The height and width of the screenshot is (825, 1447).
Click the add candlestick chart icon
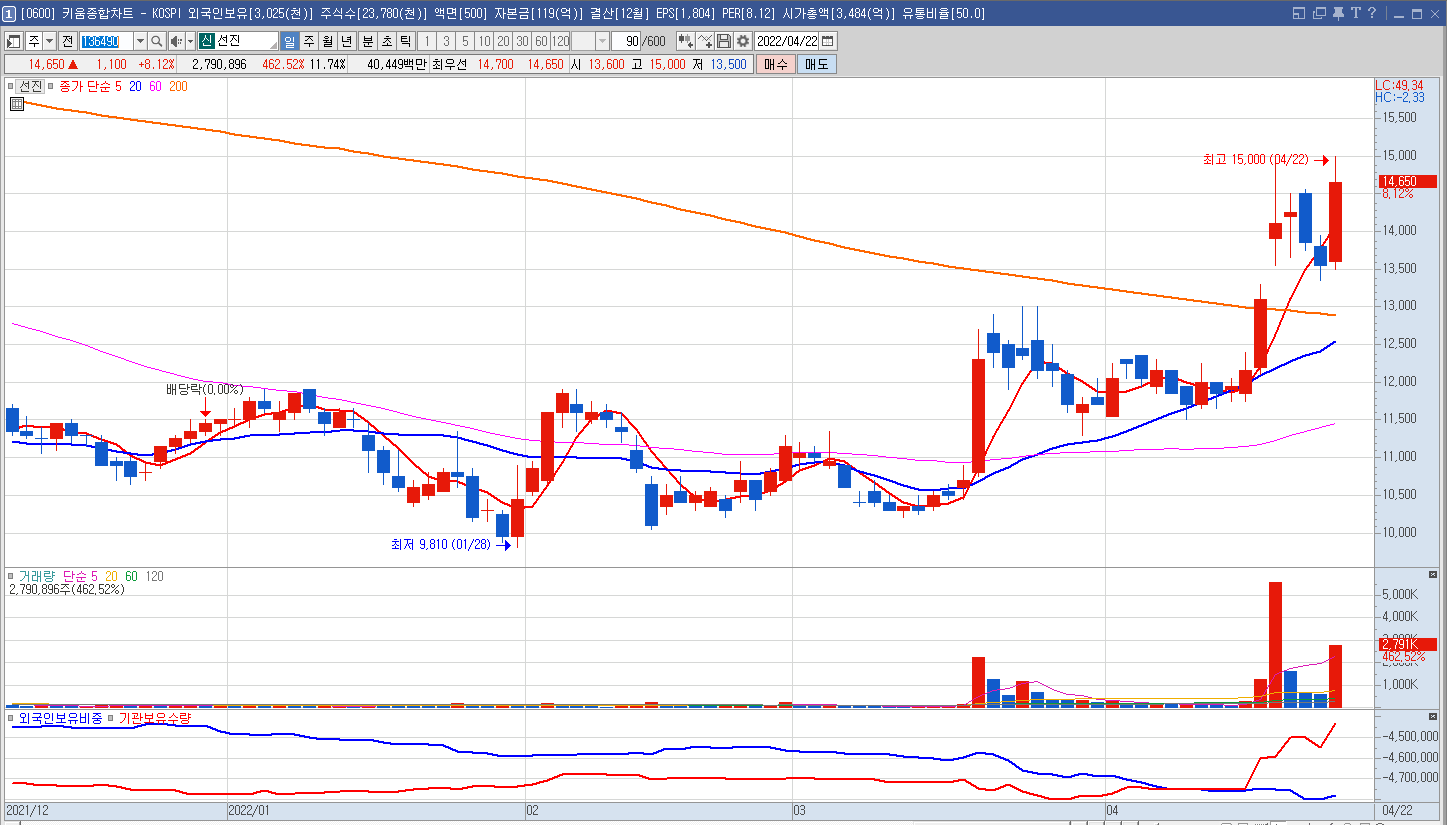[x=686, y=41]
